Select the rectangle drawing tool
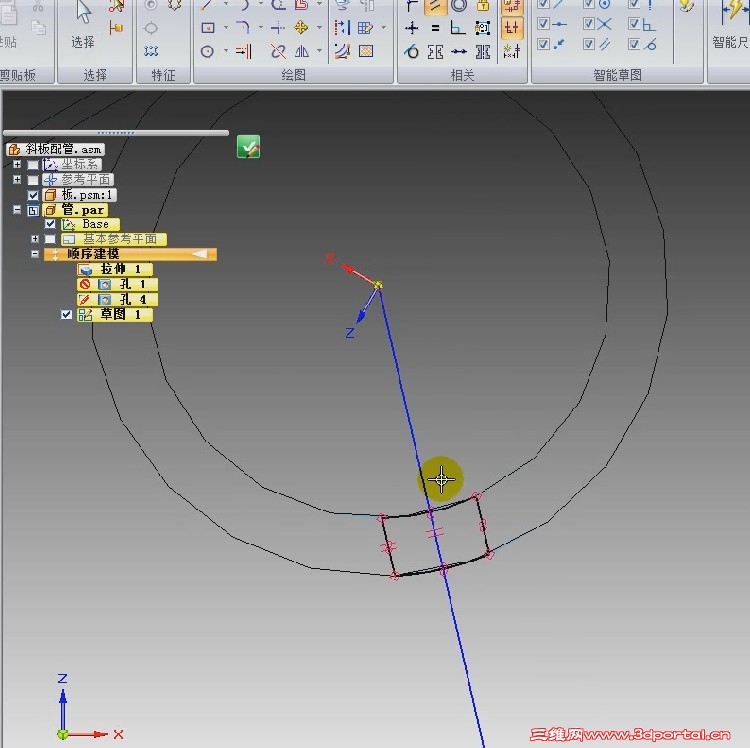 tap(208, 28)
